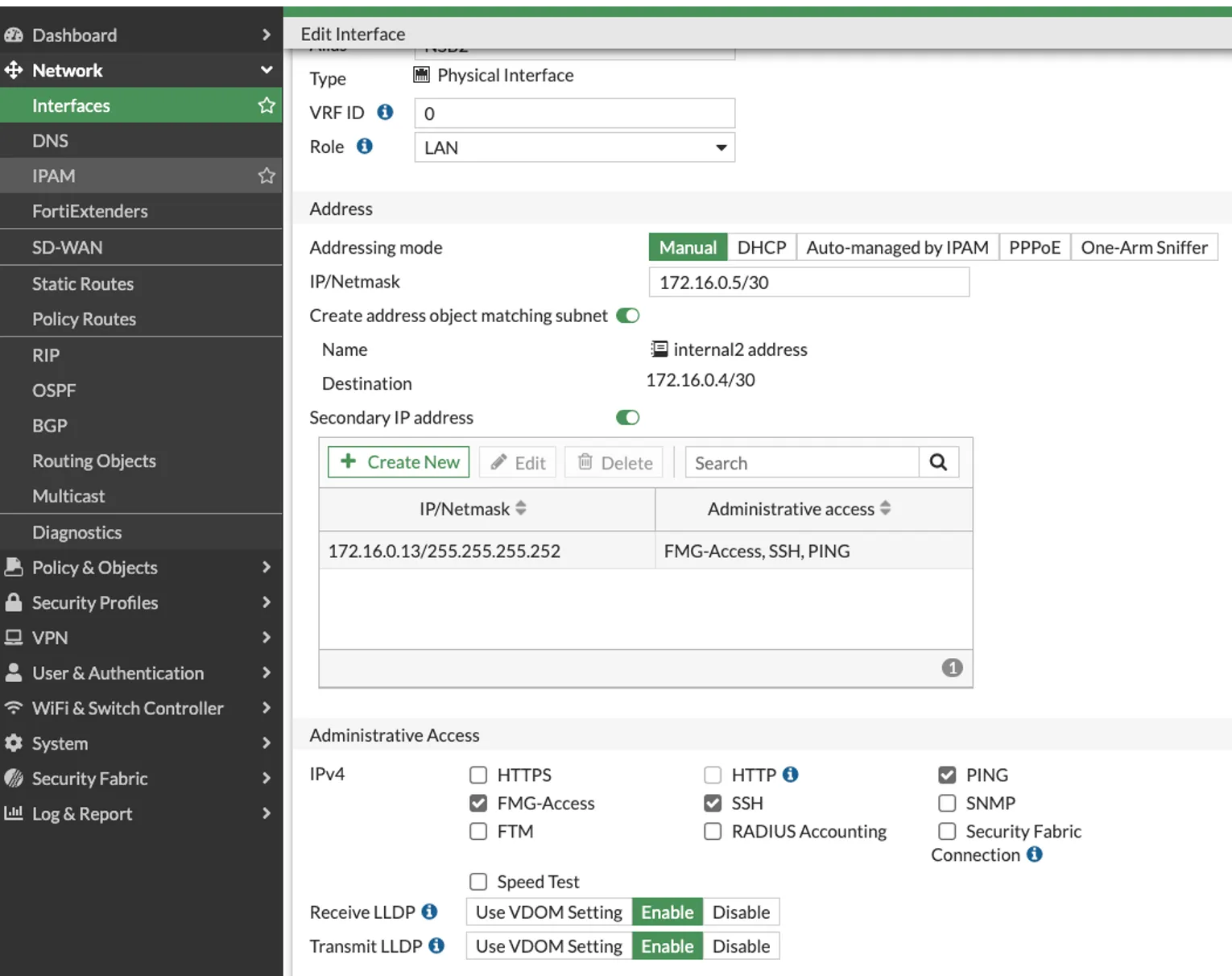Click the Log & Report chart icon
This screenshot has height=976, width=1232.
pos(14,813)
